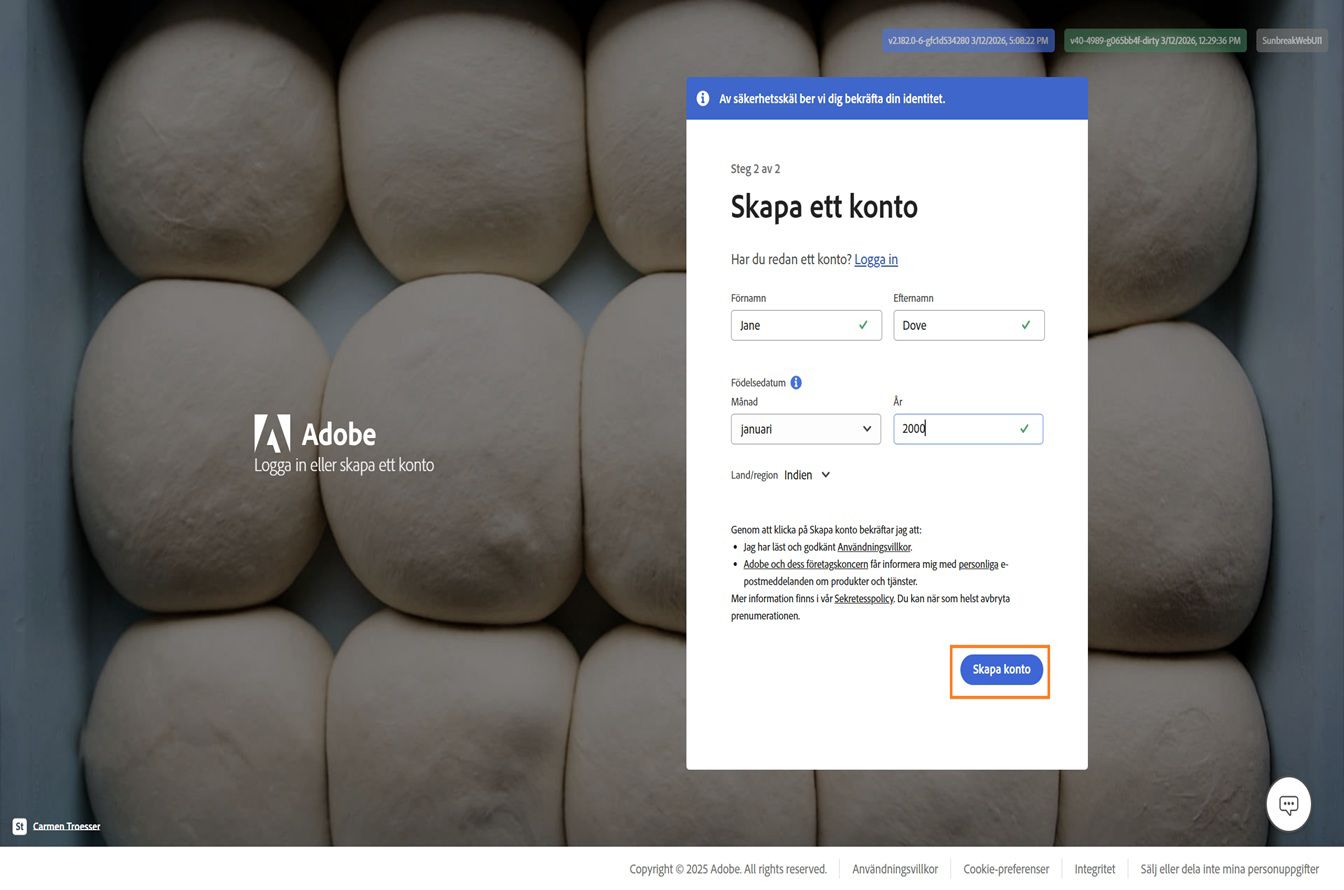Expand the Land/region selector showing Indien
Image resolution: width=1344 pixels, height=890 pixels.
[x=807, y=475]
